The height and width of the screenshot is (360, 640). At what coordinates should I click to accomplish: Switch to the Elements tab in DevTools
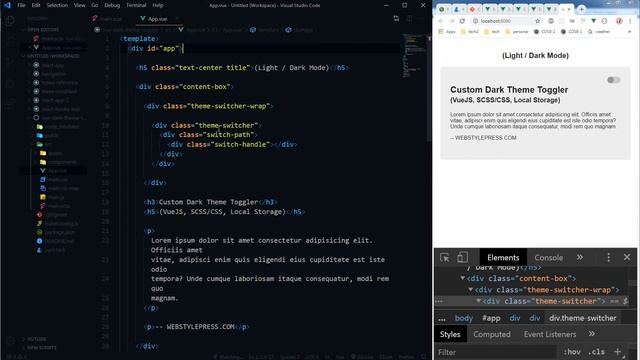(503, 258)
